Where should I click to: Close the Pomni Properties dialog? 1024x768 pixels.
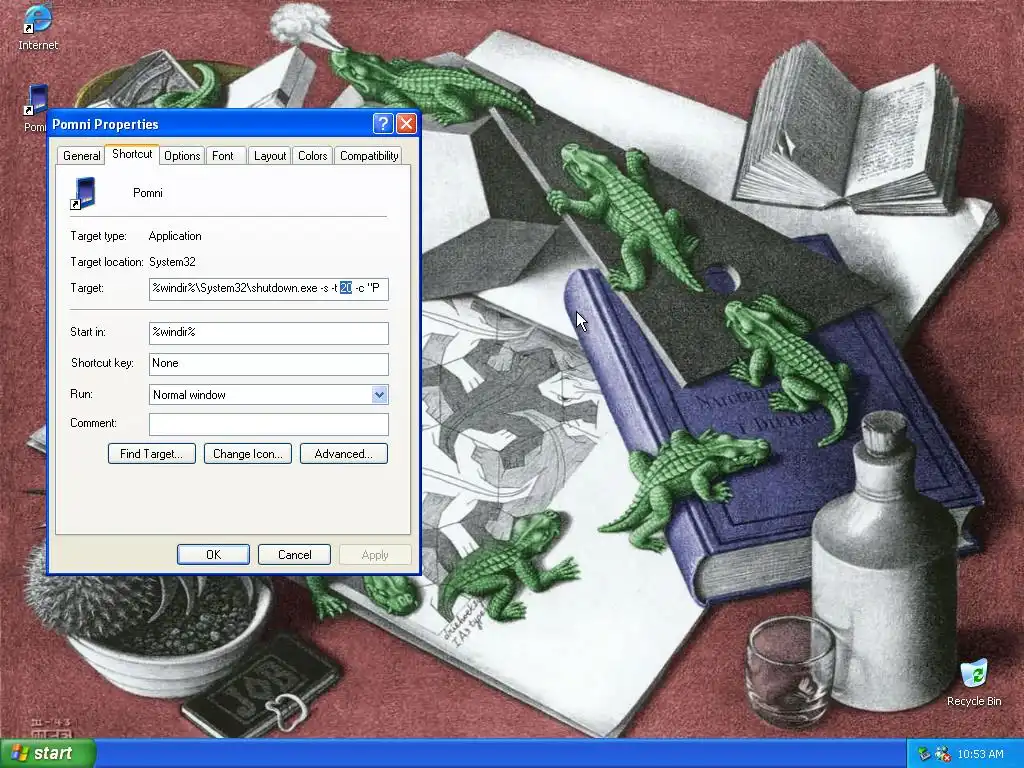[x=406, y=123]
